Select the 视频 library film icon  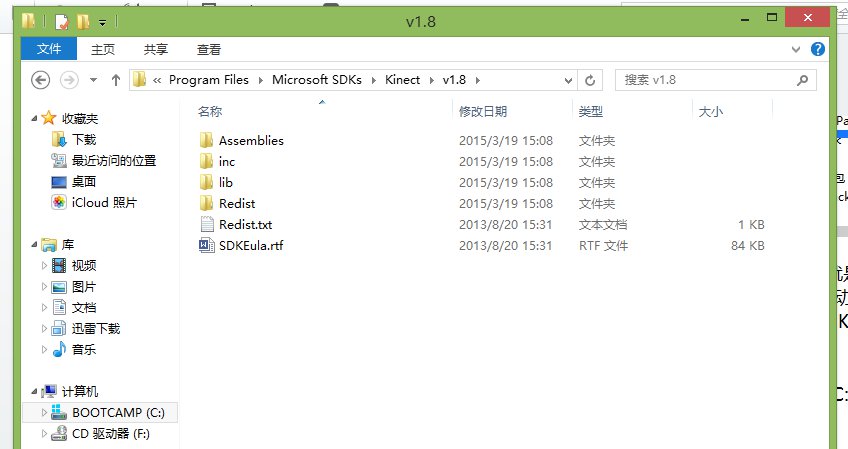point(59,266)
